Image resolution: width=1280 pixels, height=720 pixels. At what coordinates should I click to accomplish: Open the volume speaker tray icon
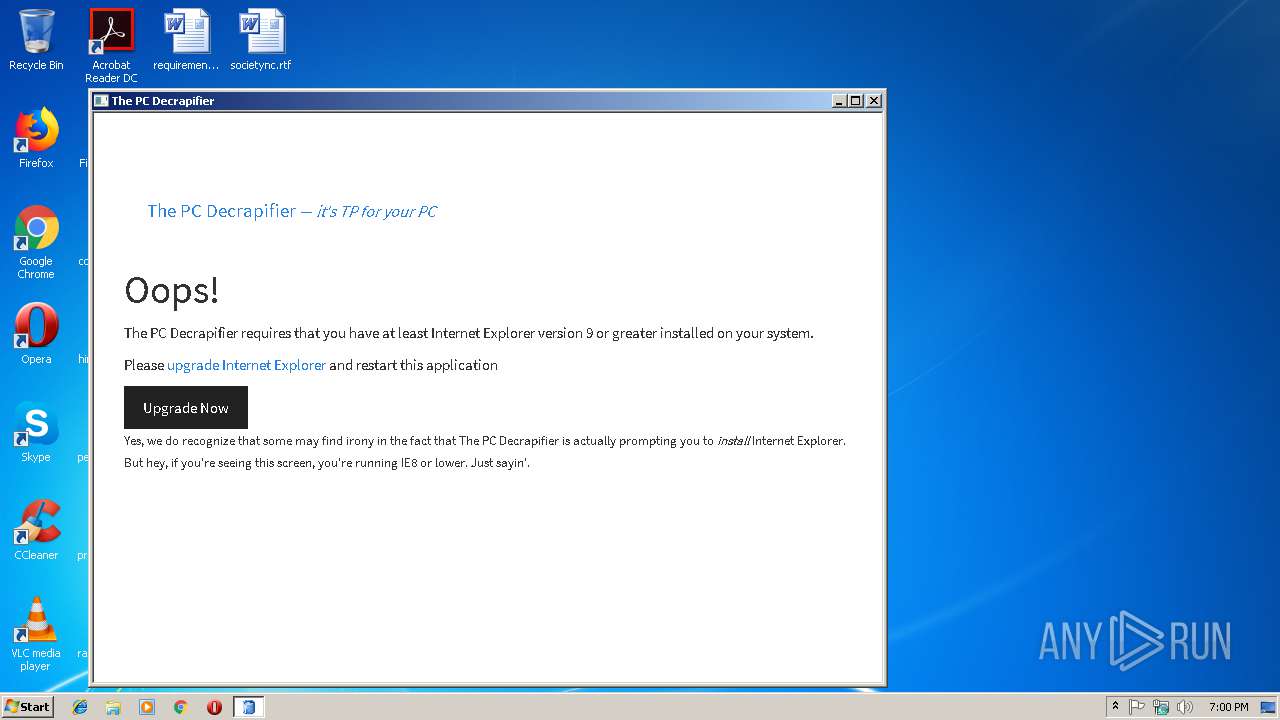[1185, 707]
